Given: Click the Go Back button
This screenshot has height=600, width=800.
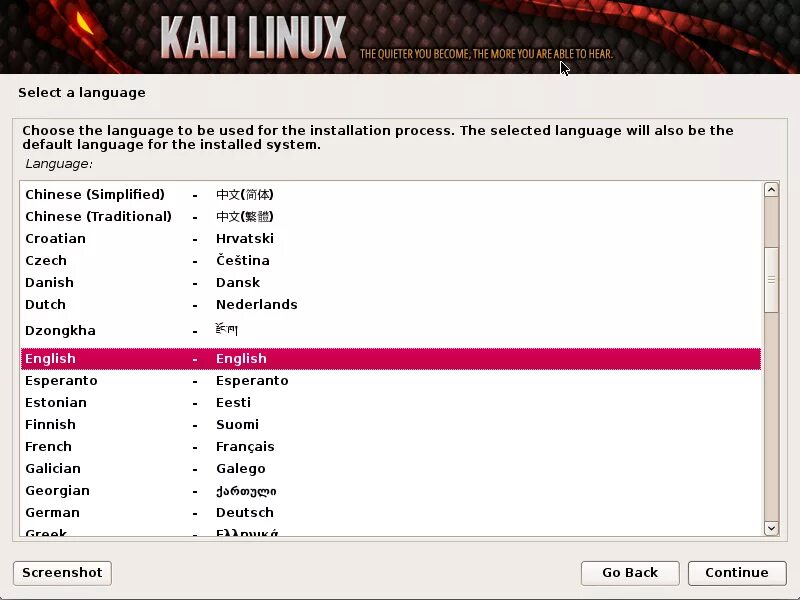Looking at the screenshot, I should pyautogui.click(x=630, y=573).
